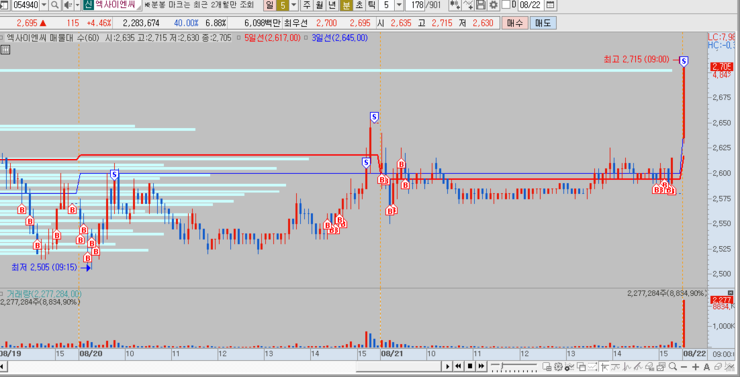Click the stop button in playback controls
The height and width of the screenshot is (377, 740).
(x=470, y=366)
